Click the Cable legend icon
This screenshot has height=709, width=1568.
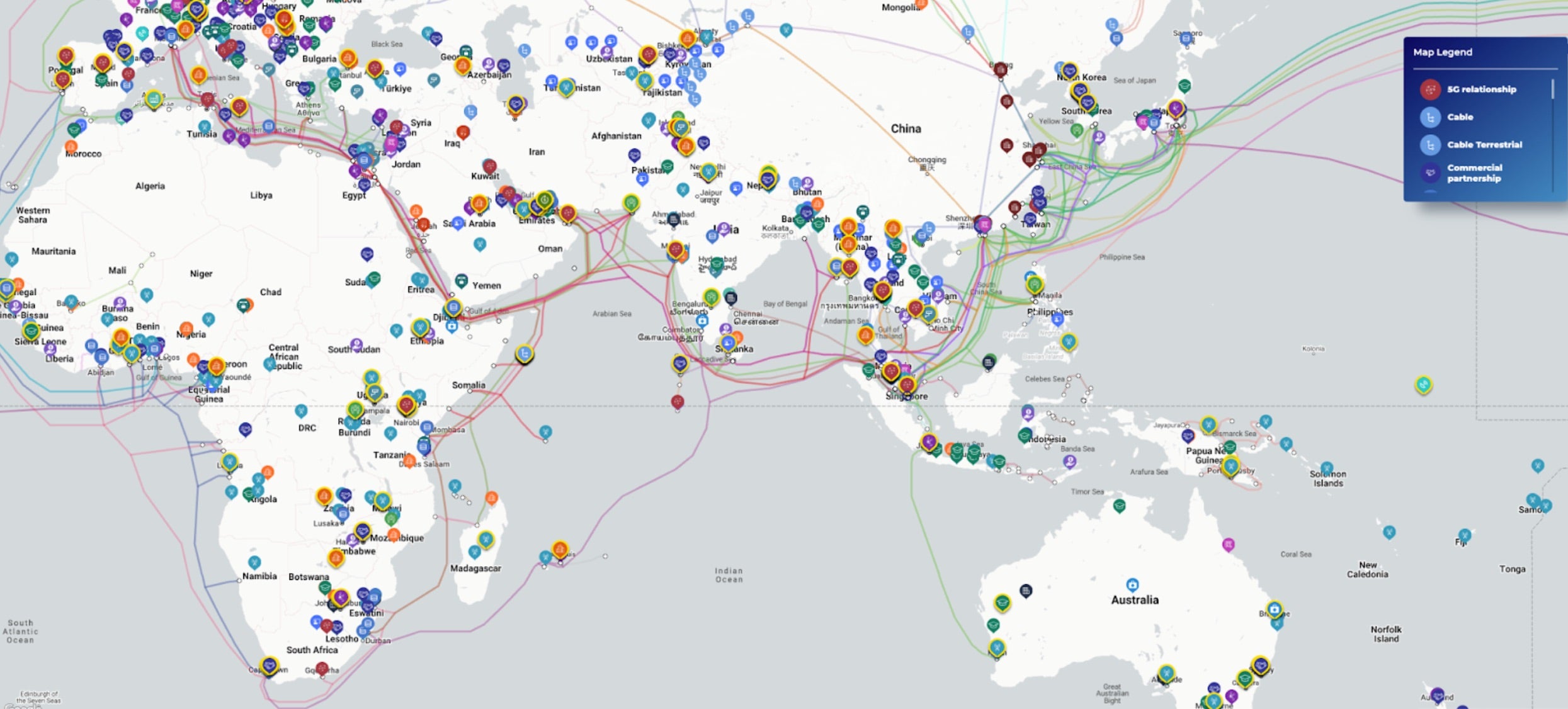[x=1430, y=117]
